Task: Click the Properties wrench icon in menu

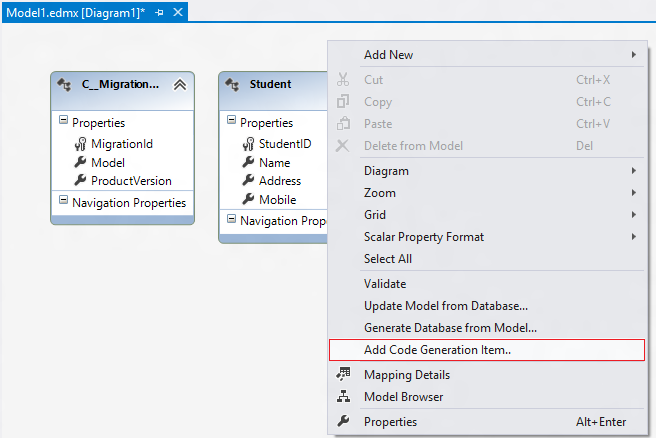Action: (343, 422)
